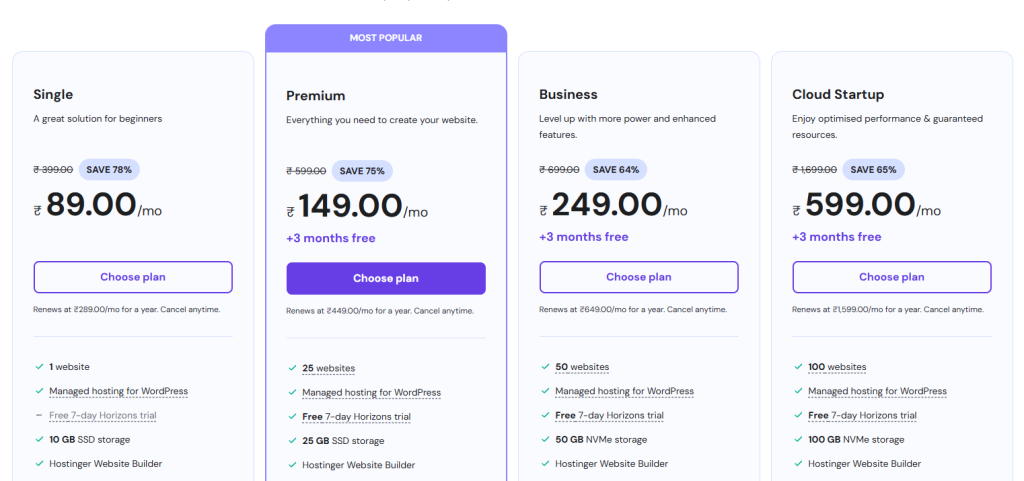The height and width of the screenshot is (481, 1024).
Task: Click Choose plan for the Single plan
Action: pyautogui.click(x=133, y=277)
